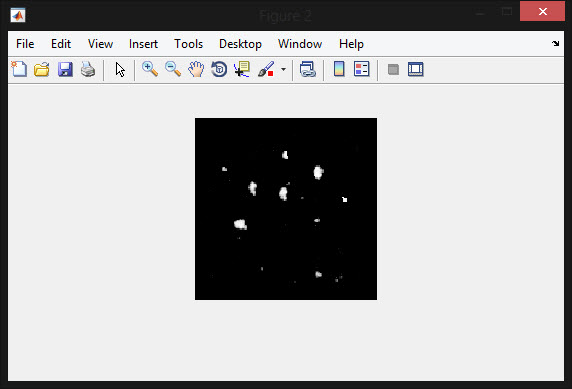Image resolution: width=572 pixels, height=389 pixels.
Task: Insert a legend using the toolbar icon
Action: [x=362, y=69]
